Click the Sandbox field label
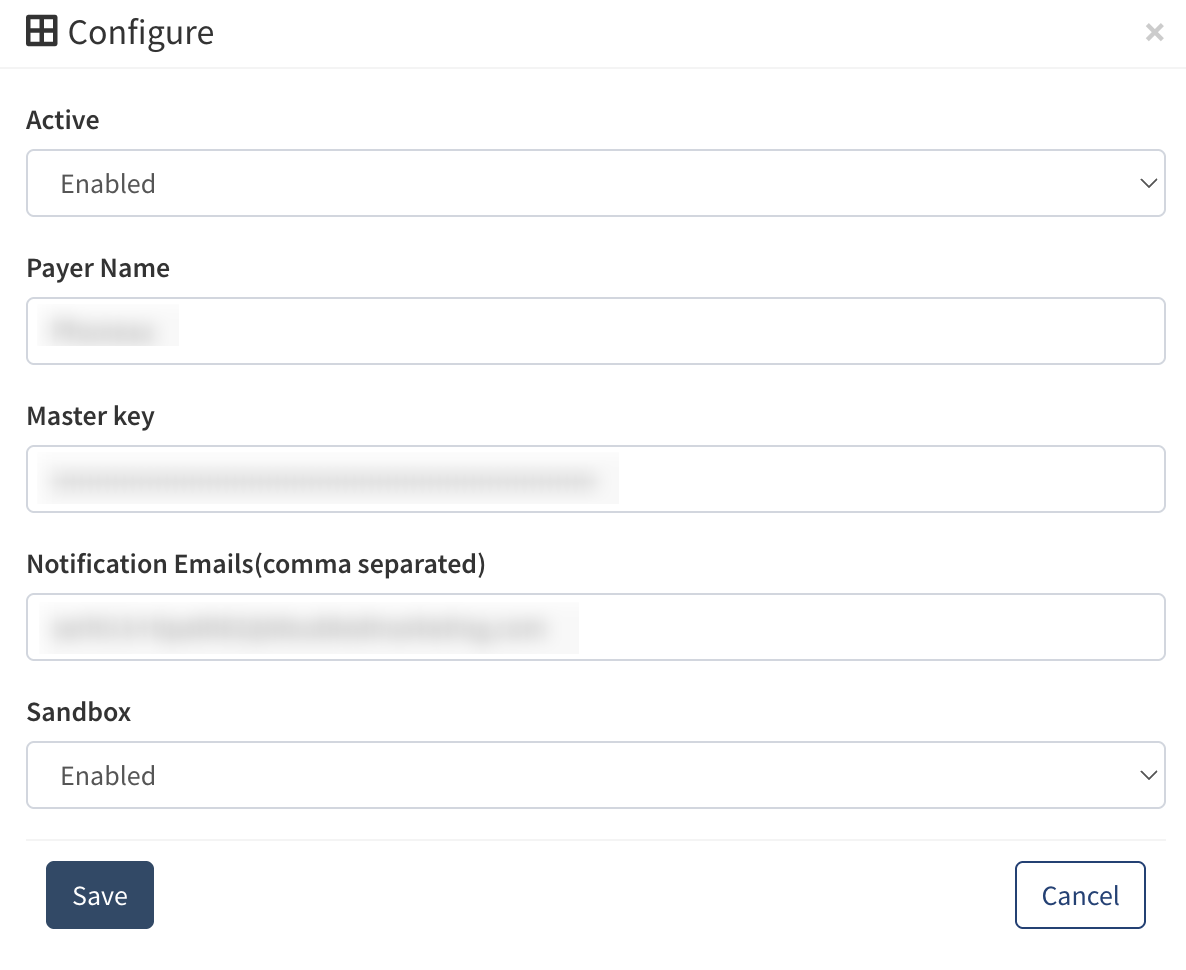The height and width of the screenshot is (970, 1186). pos(78,711)
